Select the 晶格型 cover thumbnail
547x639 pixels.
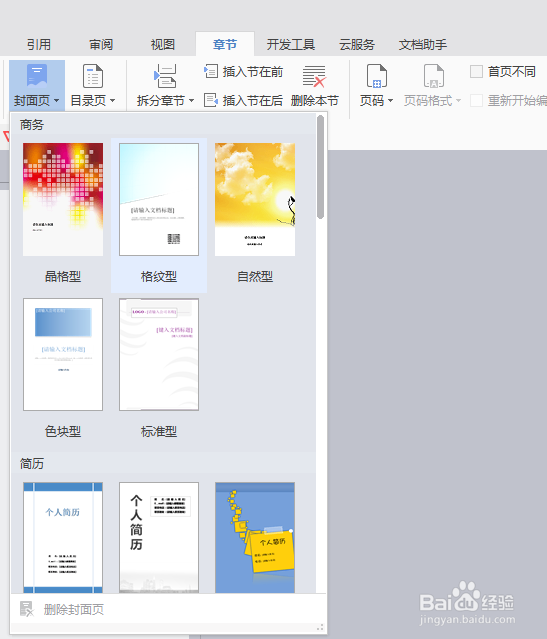tap(63, 199)
